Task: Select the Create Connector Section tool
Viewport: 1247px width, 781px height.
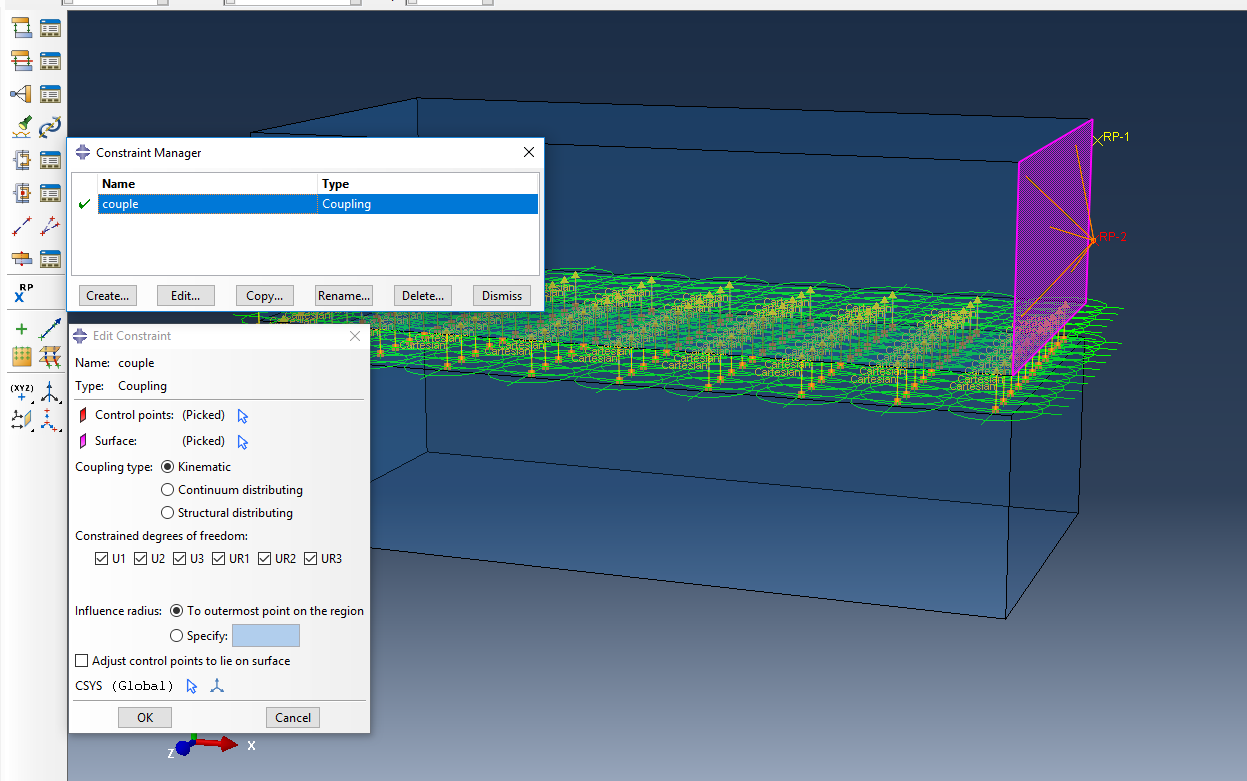Action: [21, 160]
